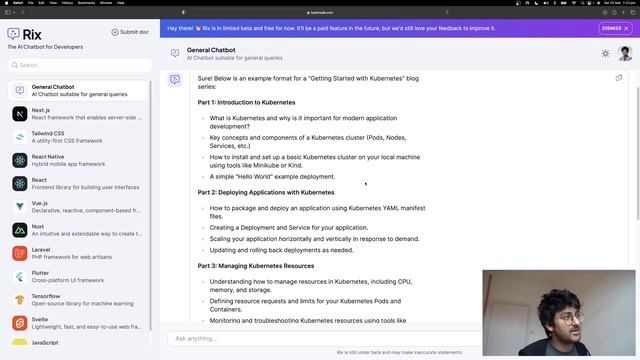Toggle light/dark theme sun icon
640x360 pixels.
point(605,53)
